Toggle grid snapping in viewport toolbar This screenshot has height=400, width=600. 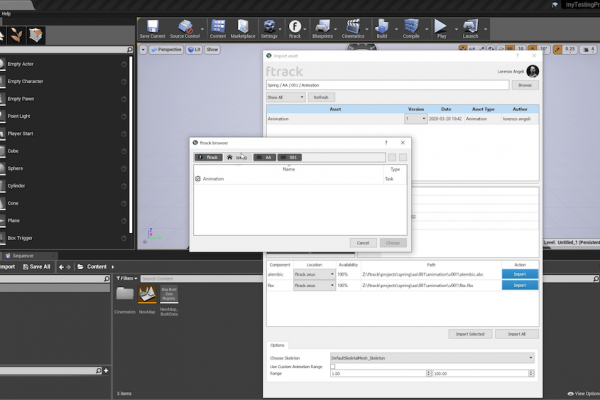(510, 49)
